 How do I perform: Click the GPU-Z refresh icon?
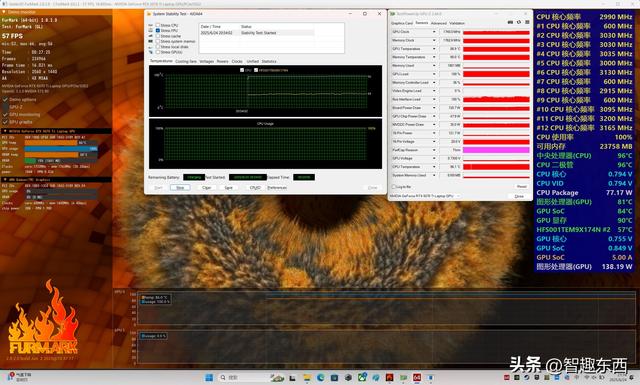[519, 22]
